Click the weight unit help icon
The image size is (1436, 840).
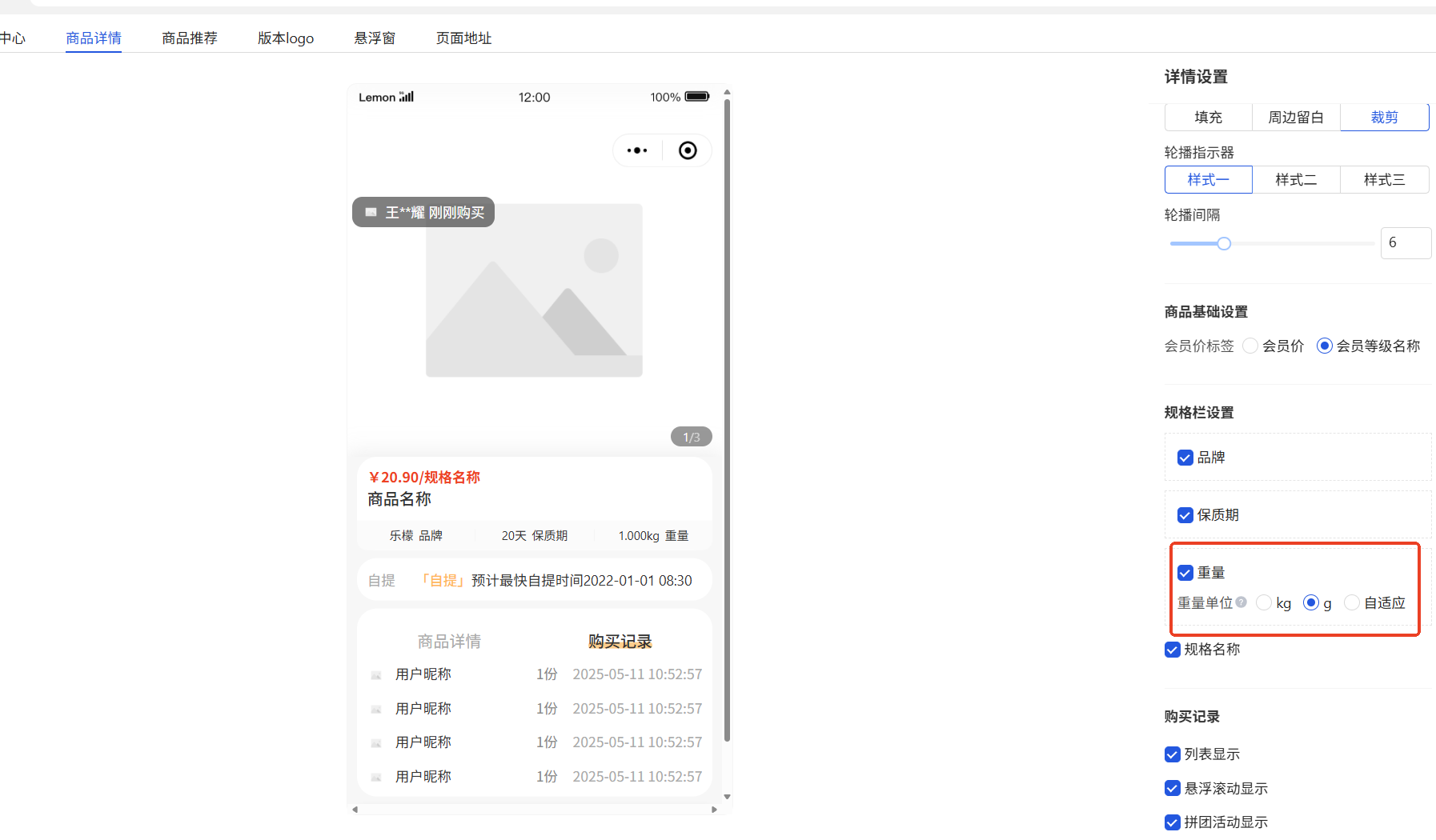point(1241,602)
